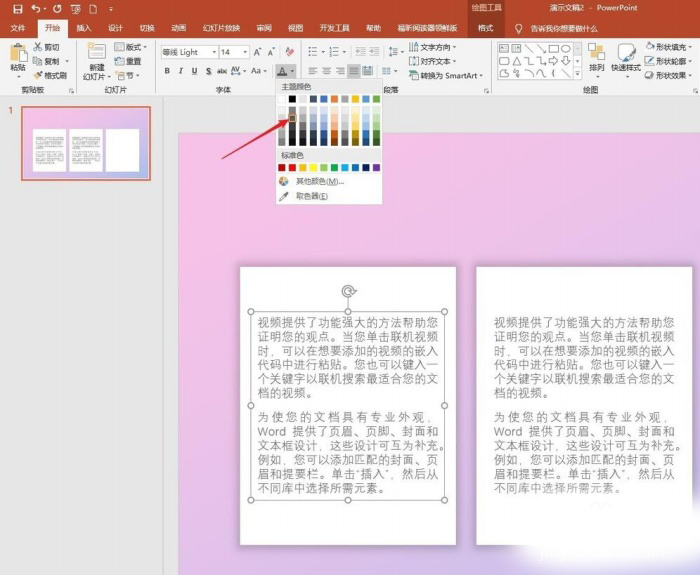Click the Format Painter (格式刷) button

coord(50,75)
